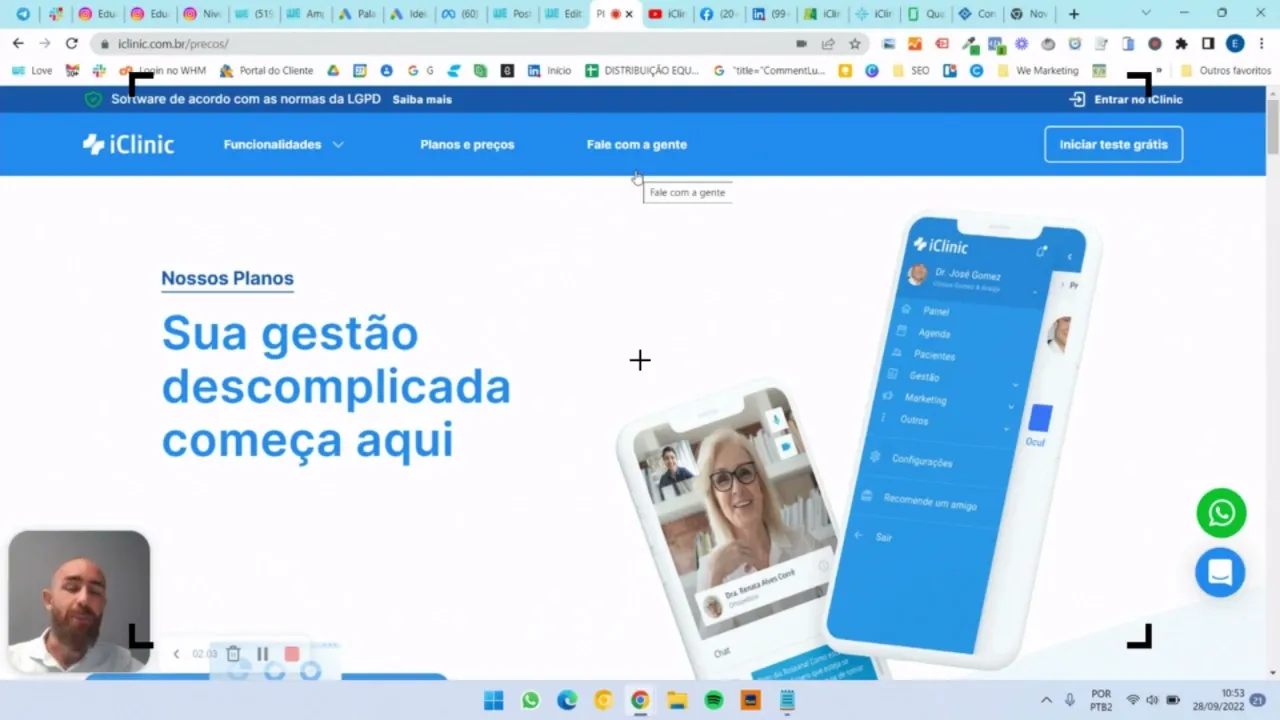This screenshot has width=1280, height=720.
Task: Open the Chrome tab search dropdown arrow
Action: coord(1147,13)
